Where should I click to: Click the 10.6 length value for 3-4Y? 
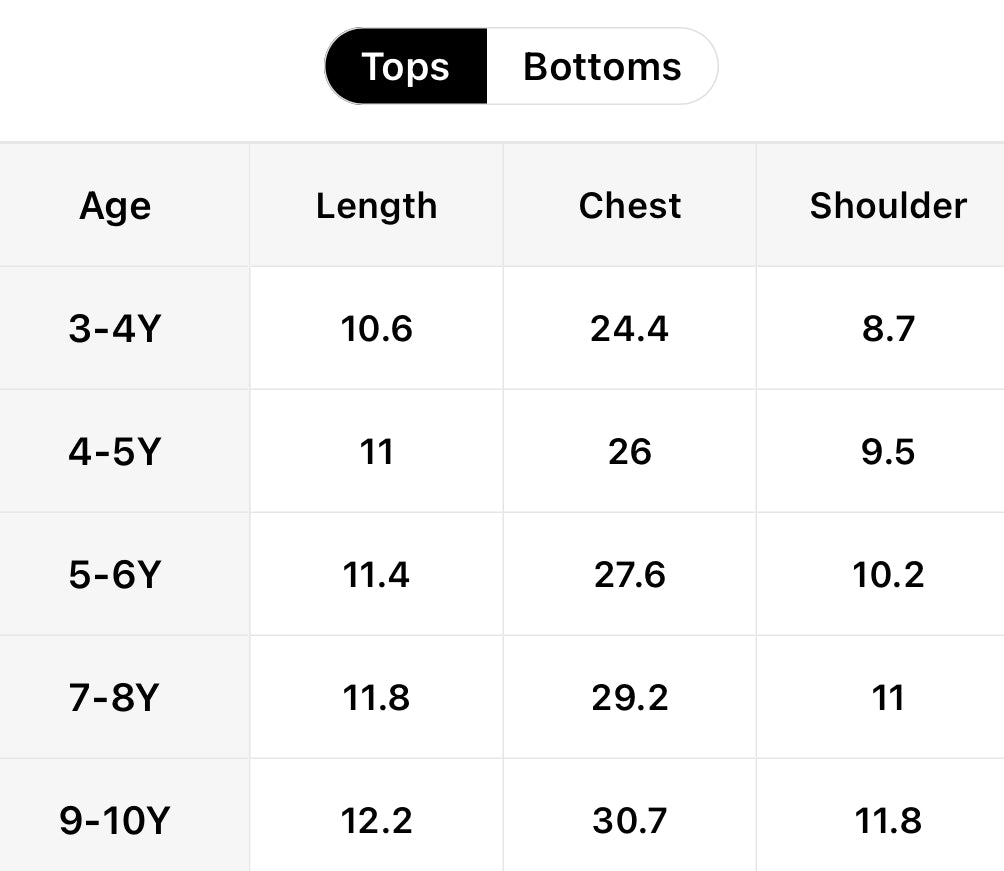coord(377,329)
